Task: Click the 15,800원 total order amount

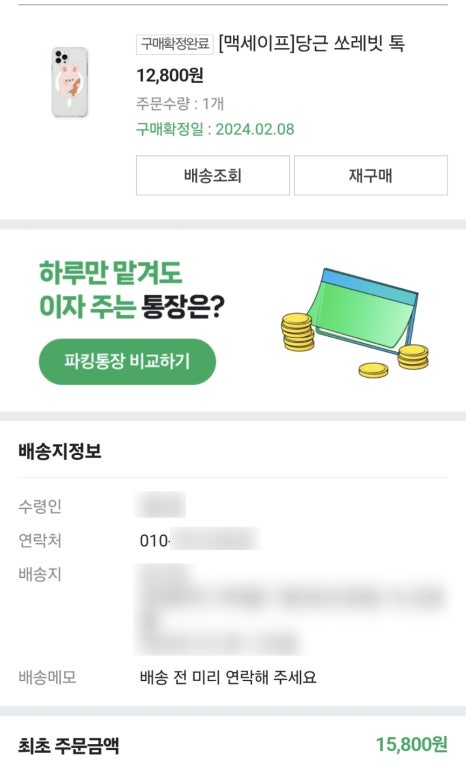Action: tap(411, 744)
